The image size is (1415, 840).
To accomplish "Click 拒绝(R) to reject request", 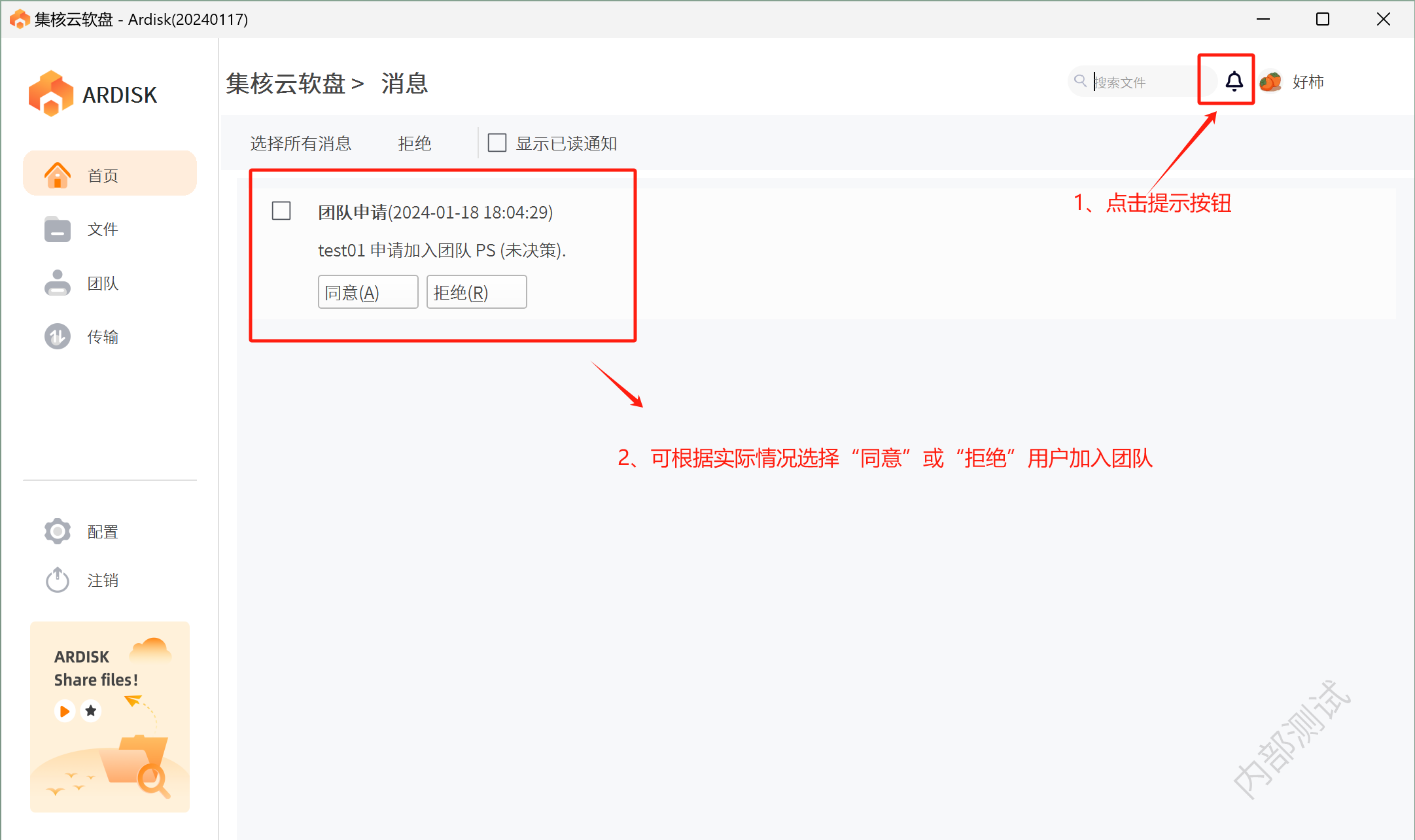I will (476, 292).
